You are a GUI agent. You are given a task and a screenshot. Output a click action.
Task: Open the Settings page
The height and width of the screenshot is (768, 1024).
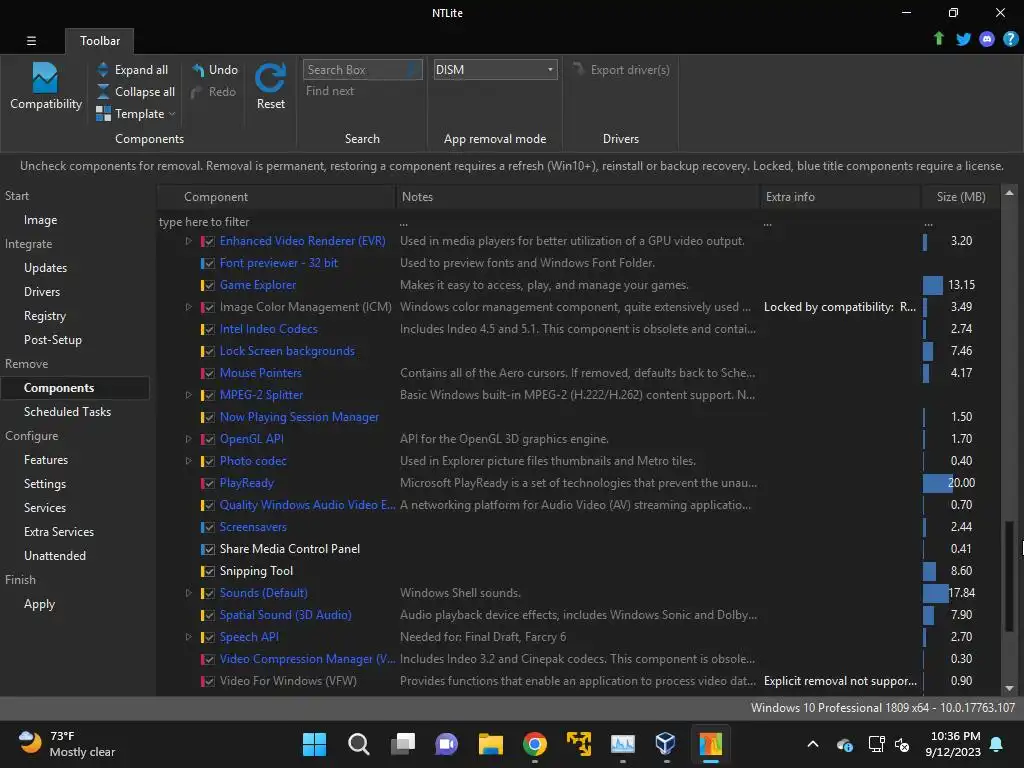coord(45,484)
